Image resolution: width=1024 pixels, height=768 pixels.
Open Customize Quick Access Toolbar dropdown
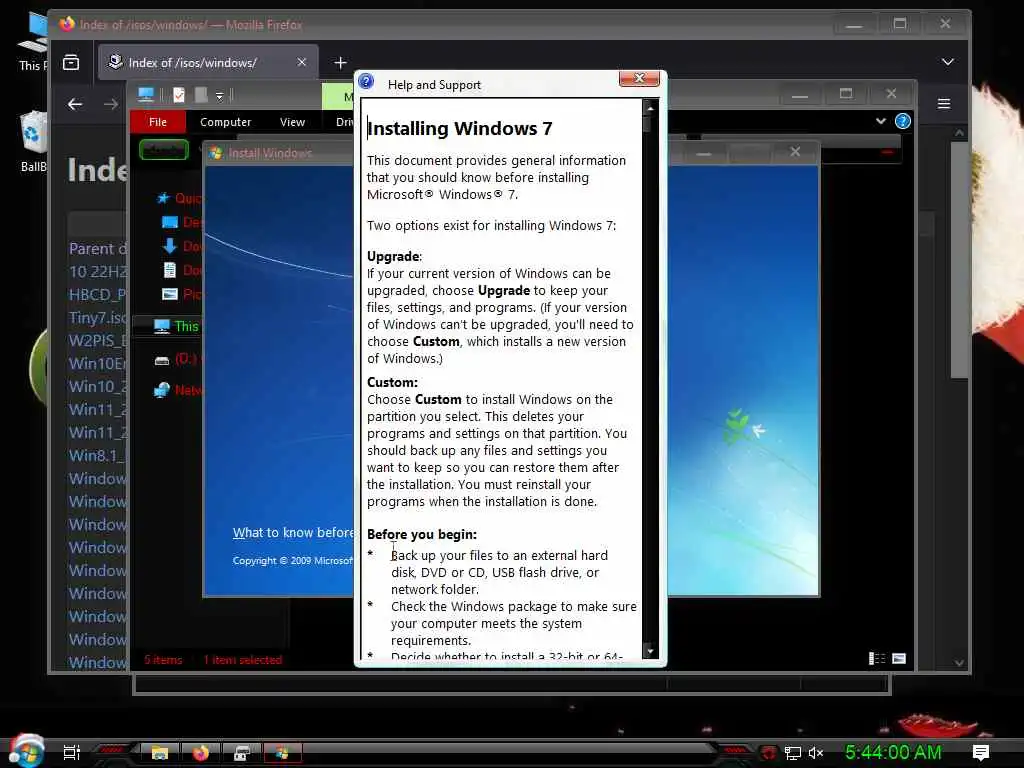[219, 96]
